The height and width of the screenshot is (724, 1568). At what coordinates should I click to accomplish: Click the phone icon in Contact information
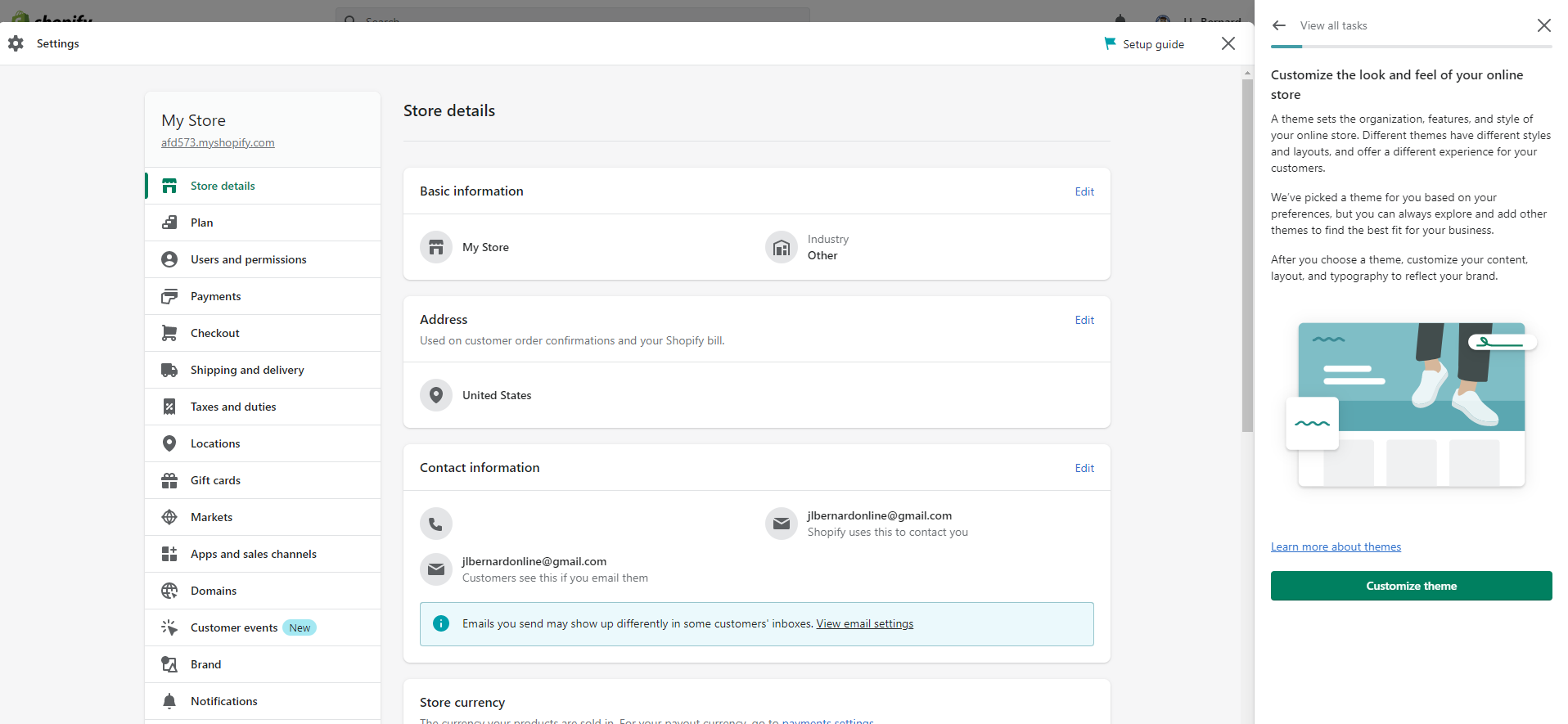tap(436, 524)
